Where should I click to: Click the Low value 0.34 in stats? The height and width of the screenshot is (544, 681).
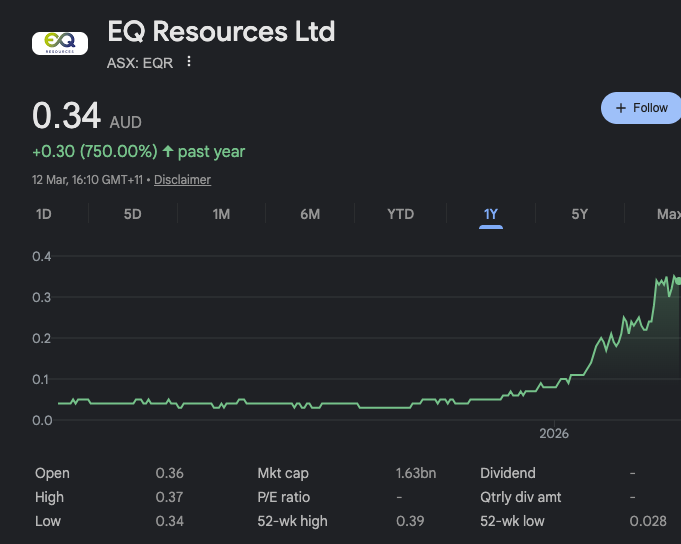169,521
